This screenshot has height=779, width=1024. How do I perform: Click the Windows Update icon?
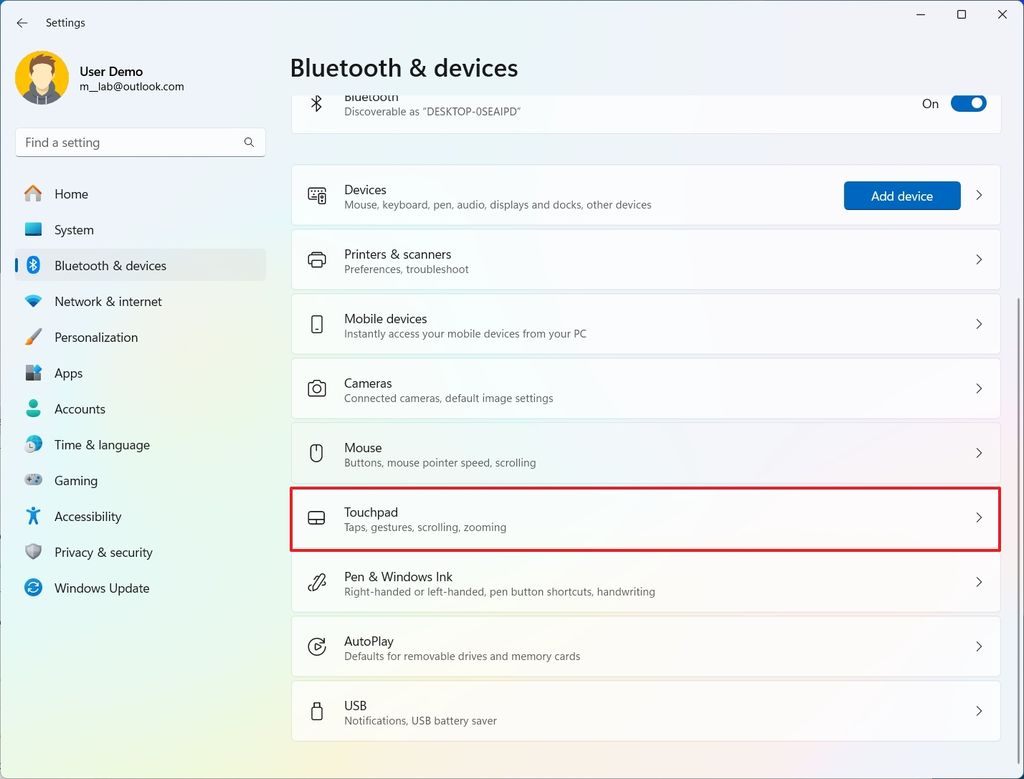click(35, 588)
